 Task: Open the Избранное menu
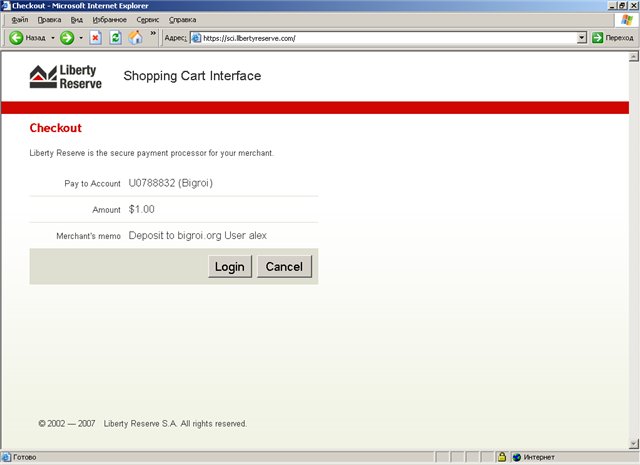108,20
